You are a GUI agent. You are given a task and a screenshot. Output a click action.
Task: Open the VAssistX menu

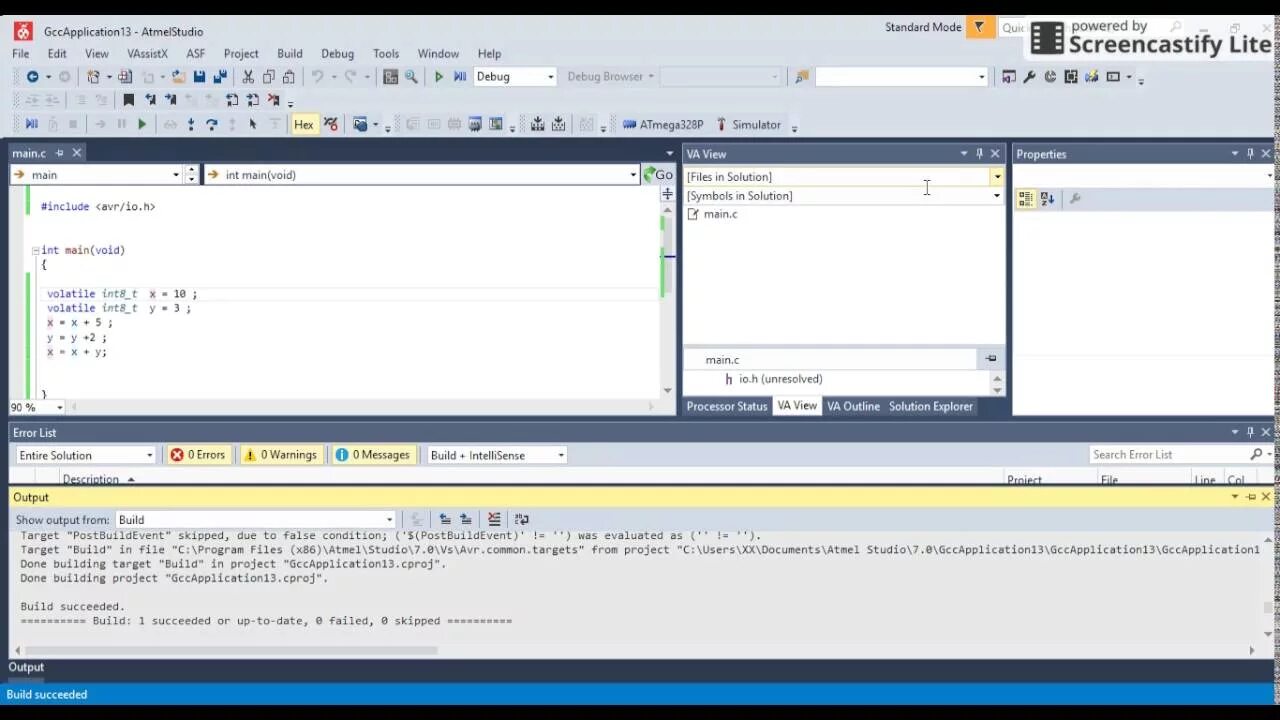[x=147, y=54]
